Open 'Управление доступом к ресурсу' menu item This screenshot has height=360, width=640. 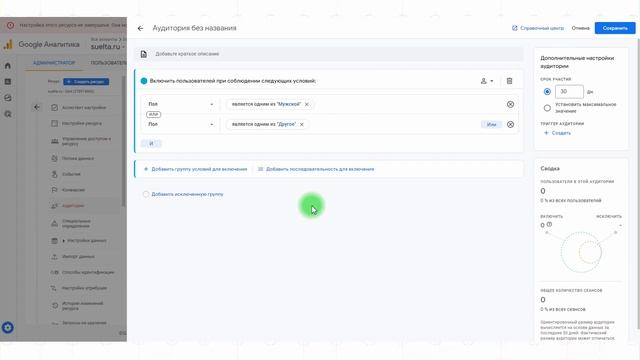(86, 141)
